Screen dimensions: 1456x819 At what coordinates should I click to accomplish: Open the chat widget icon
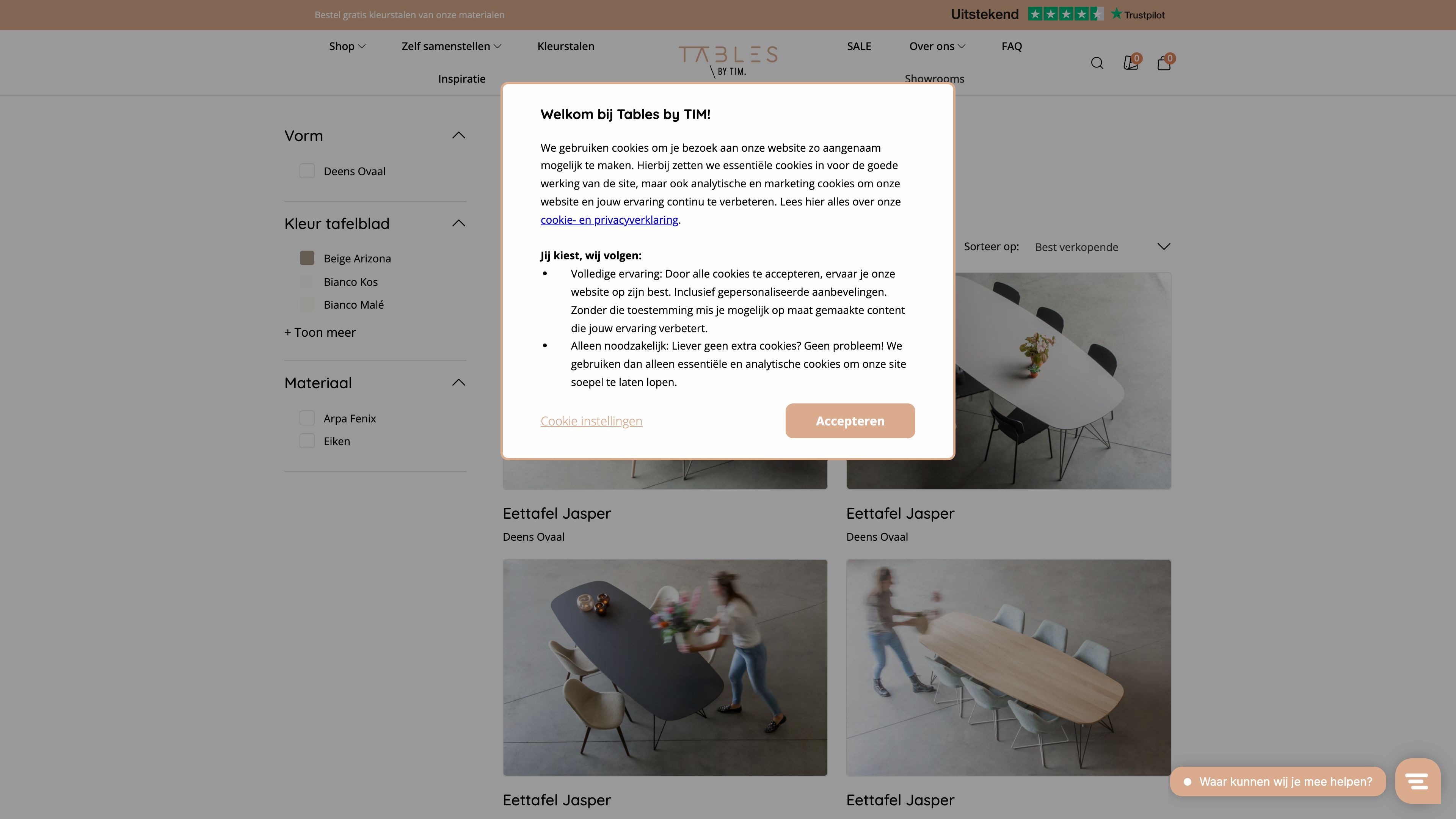click(x=1417, y=781)
